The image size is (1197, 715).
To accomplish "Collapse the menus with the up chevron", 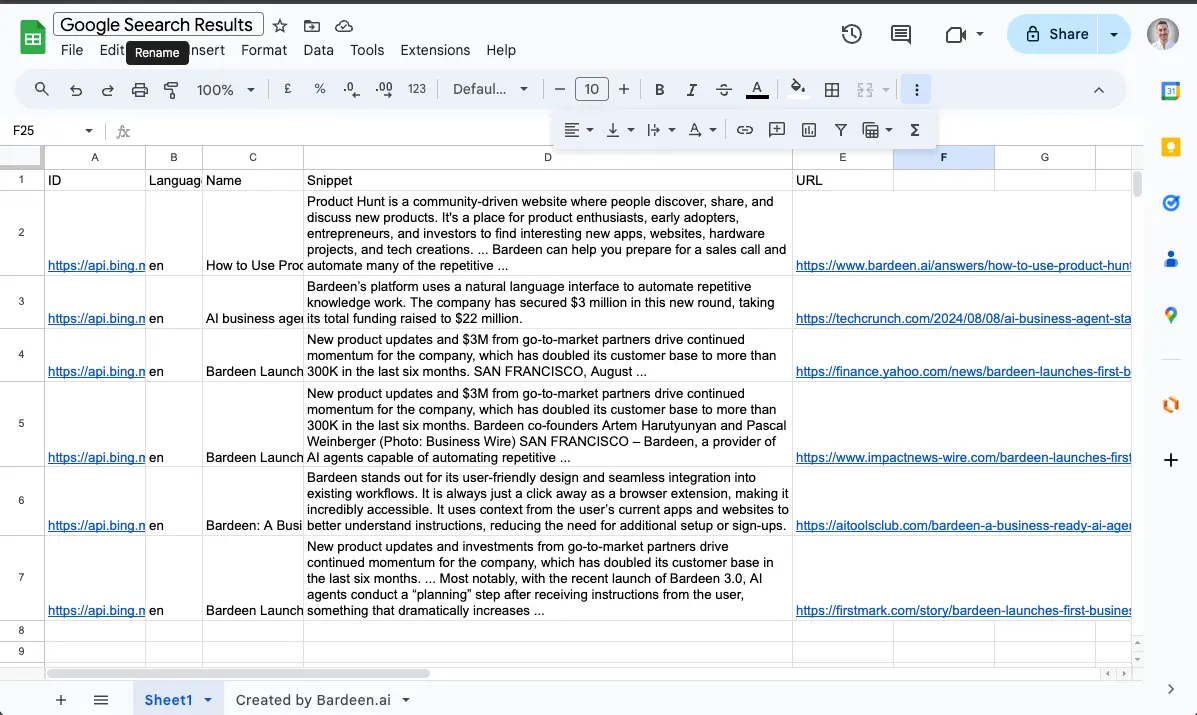I will (1099, 90).
